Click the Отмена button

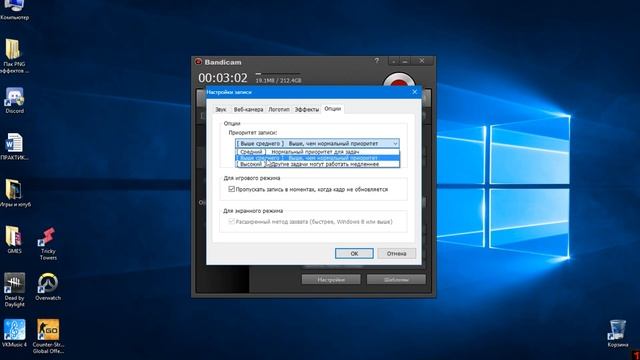click(x=396, y=253)
